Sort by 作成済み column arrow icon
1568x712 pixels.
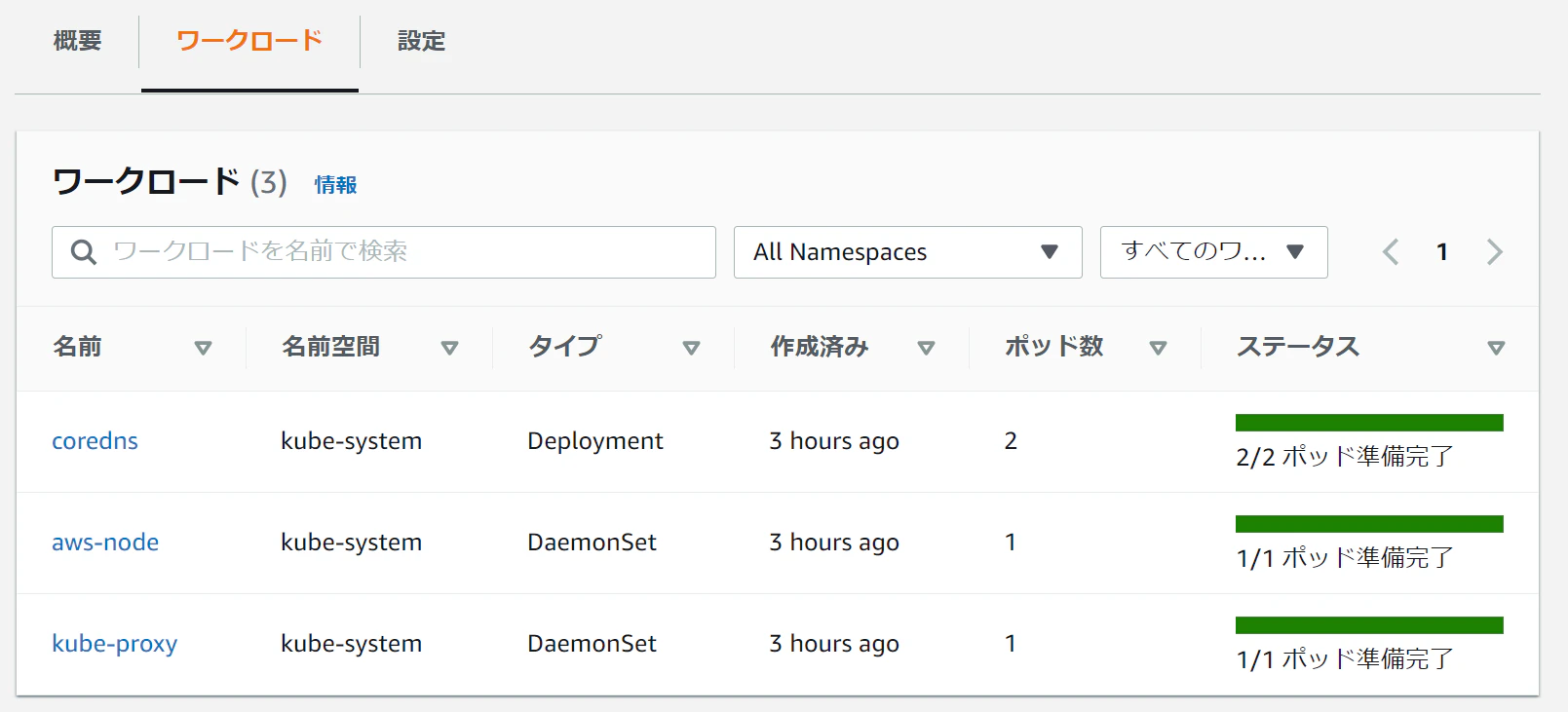point(926,348)
